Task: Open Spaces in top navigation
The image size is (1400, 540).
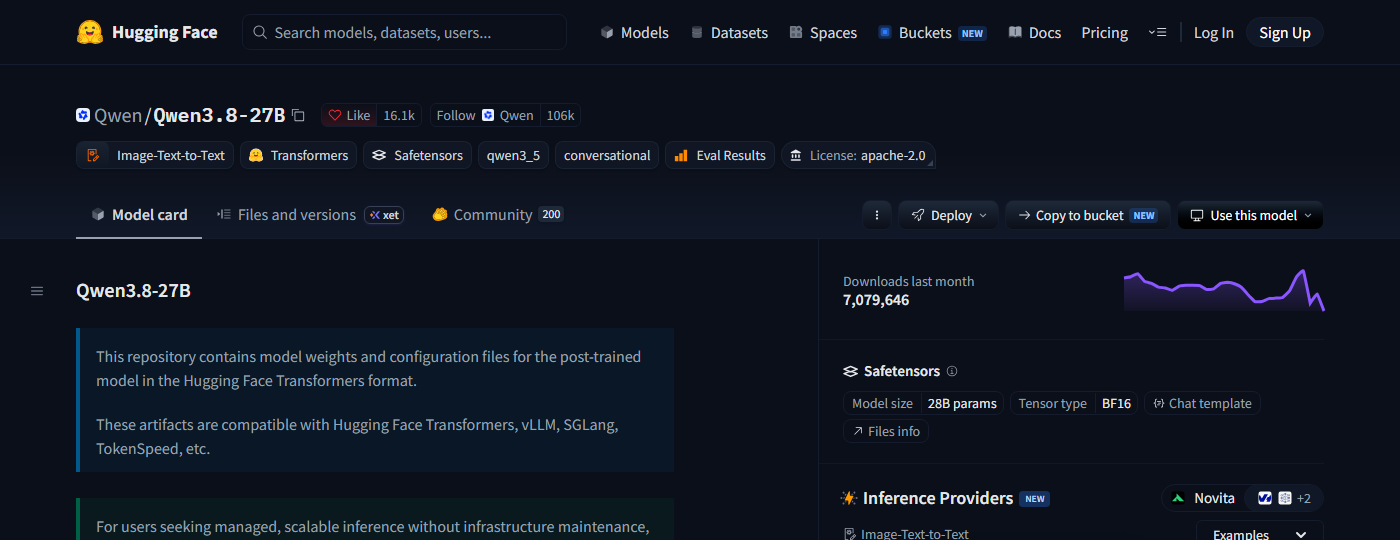Action: [823, 33]
